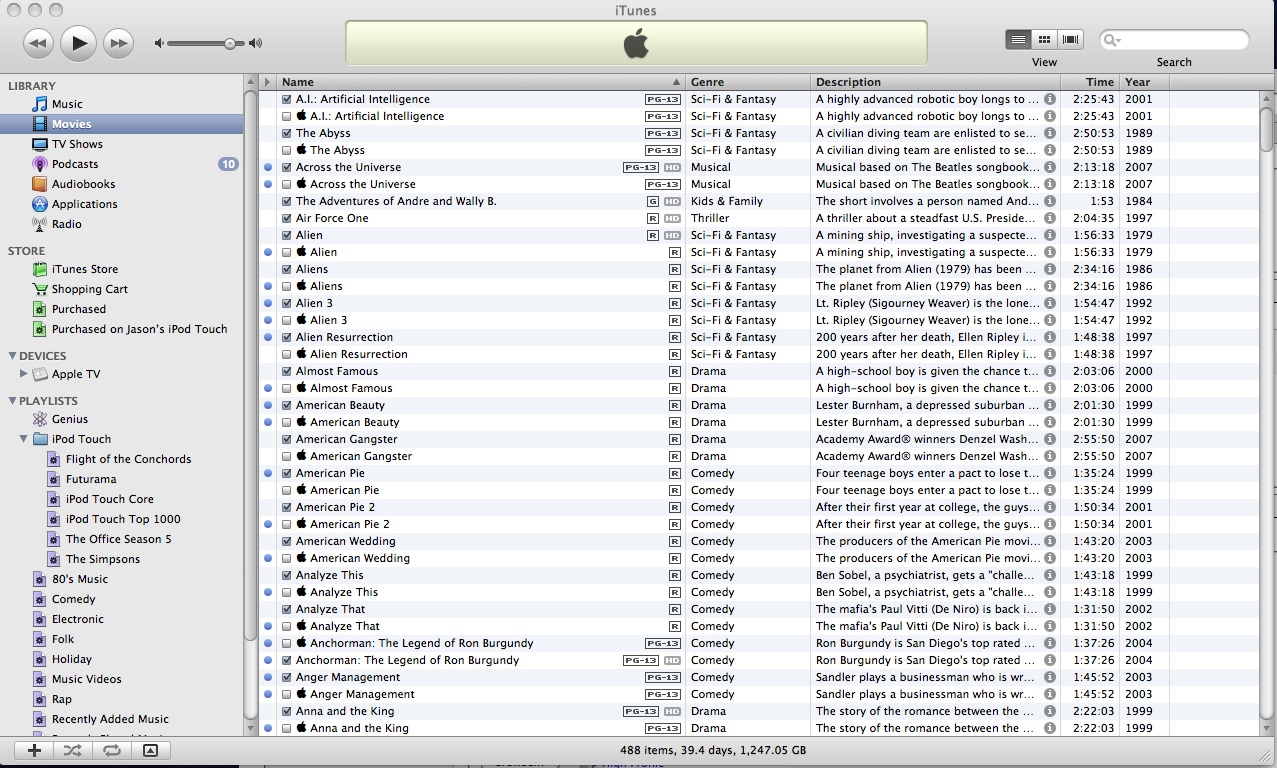Sort movies by Year column
This screenshot has width=1277, height=768.
1144,82
